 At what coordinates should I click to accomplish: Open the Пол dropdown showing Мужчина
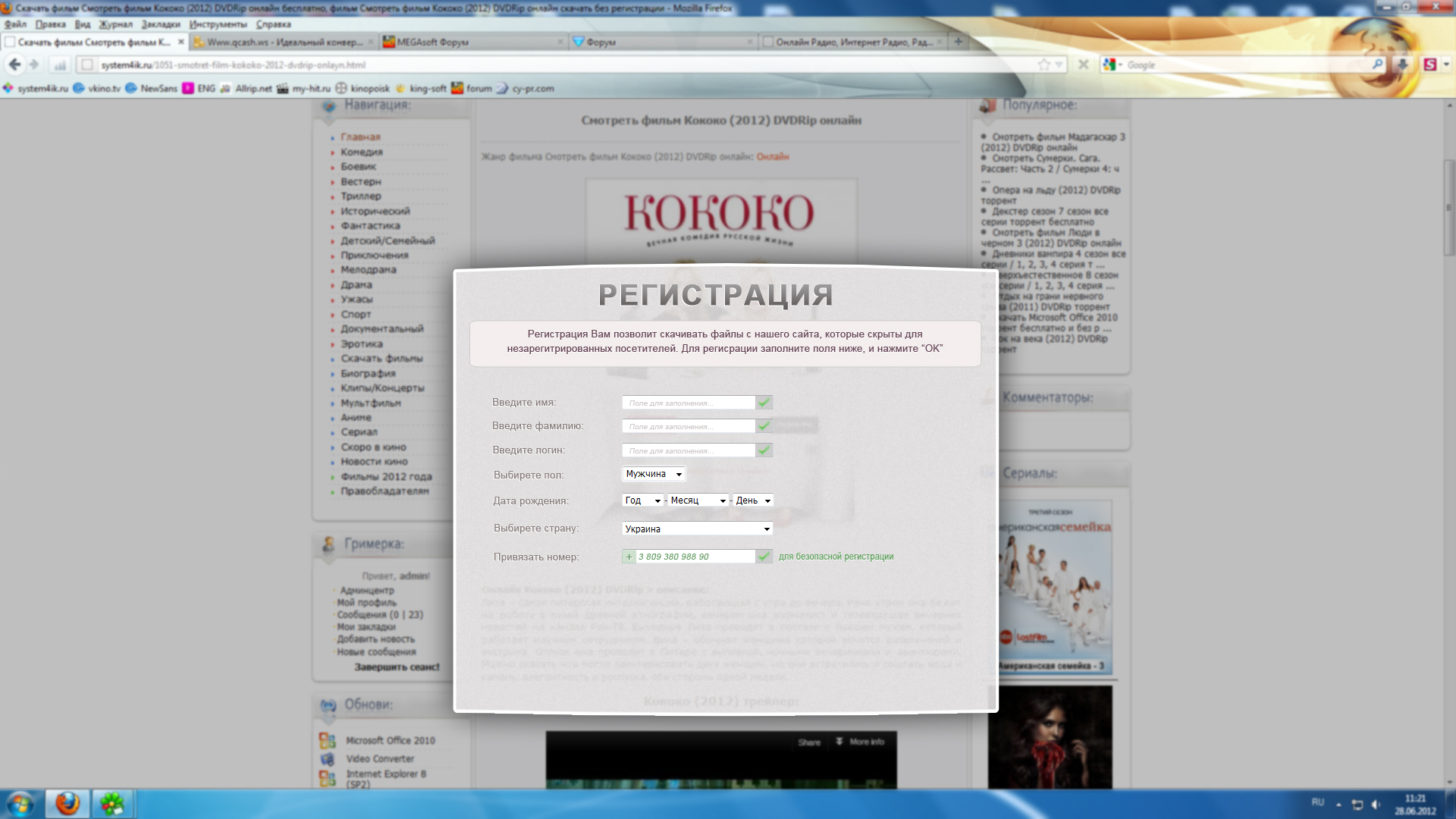point(654,474)
